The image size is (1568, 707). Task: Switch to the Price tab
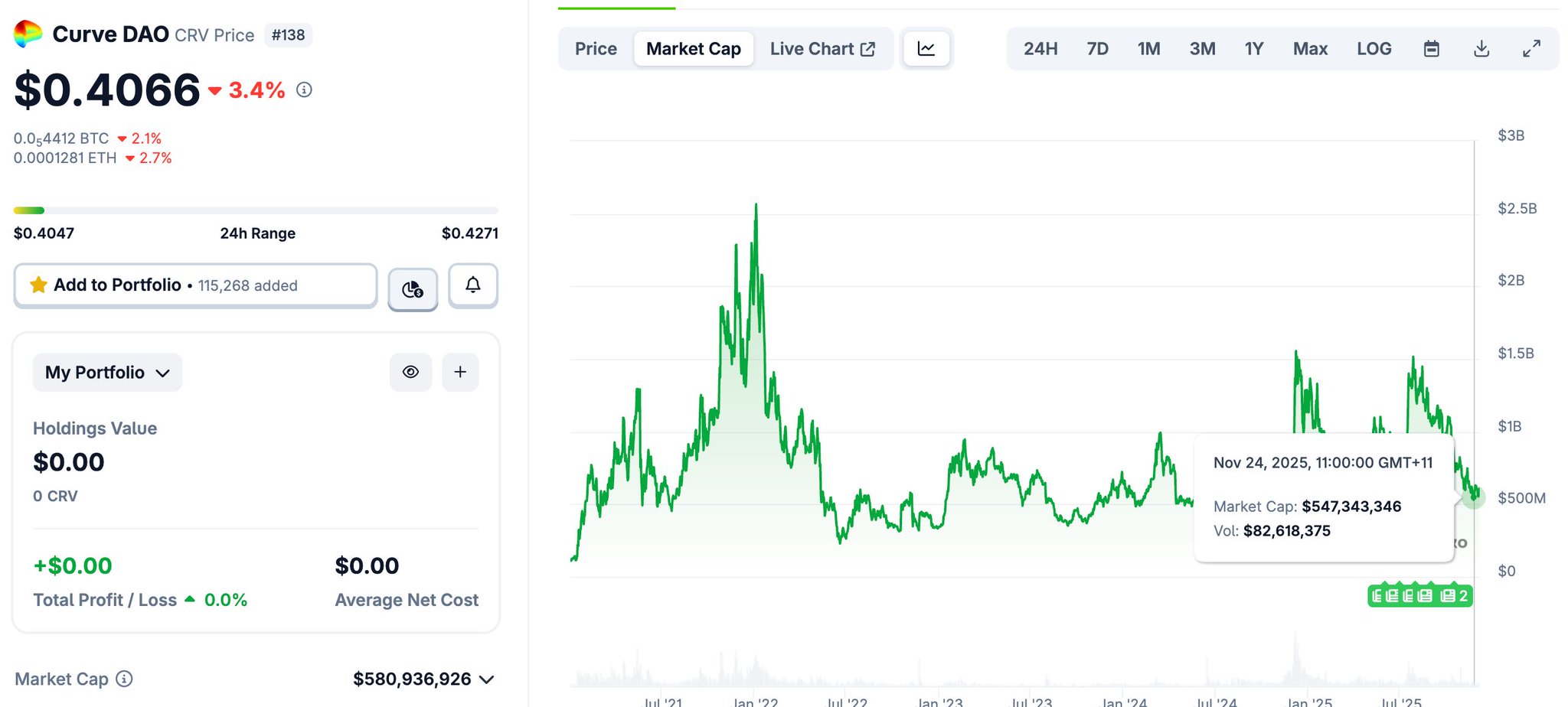pyautogui.click(x=596, y=49)
